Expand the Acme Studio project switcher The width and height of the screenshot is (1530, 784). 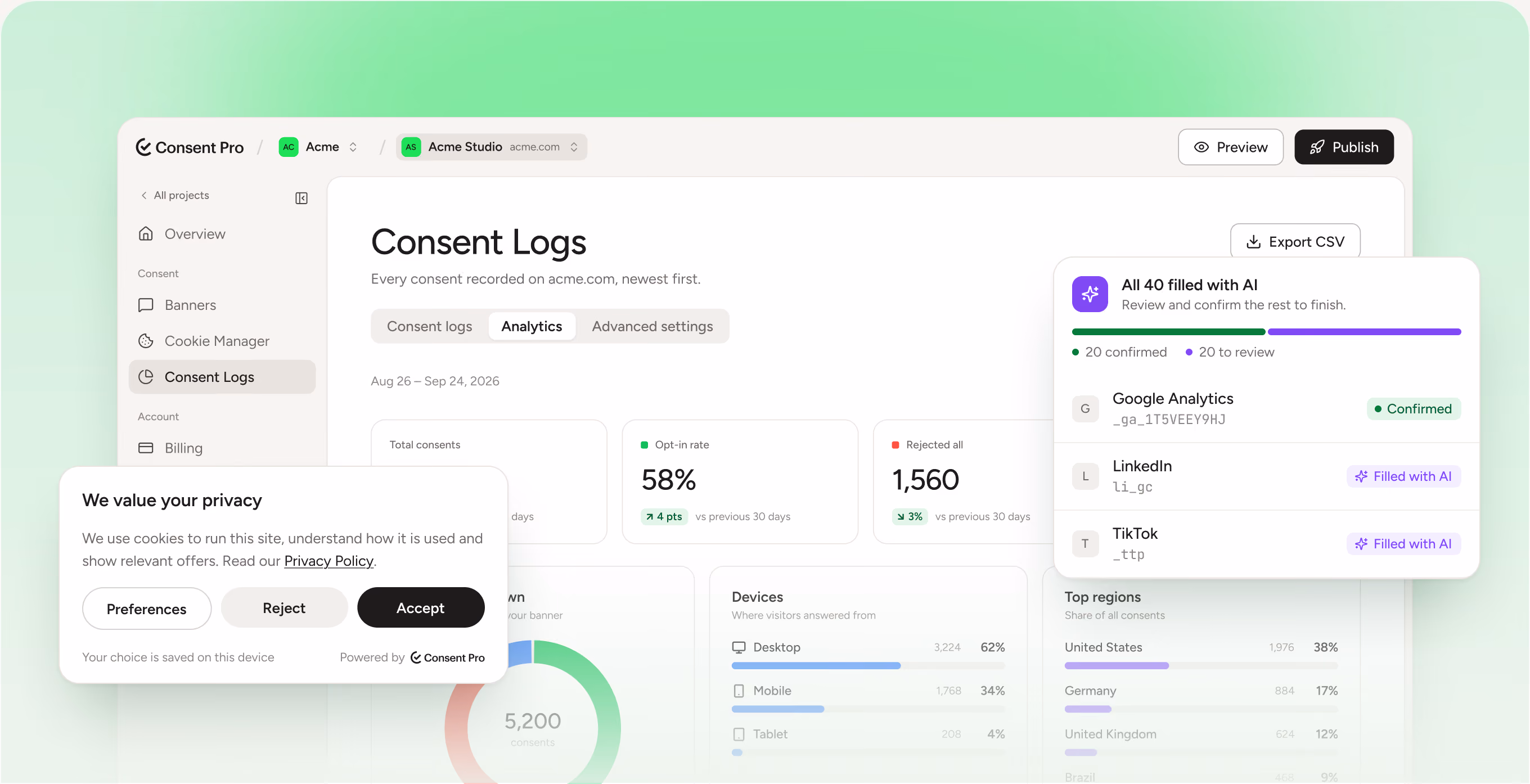(x=574, y=147)
